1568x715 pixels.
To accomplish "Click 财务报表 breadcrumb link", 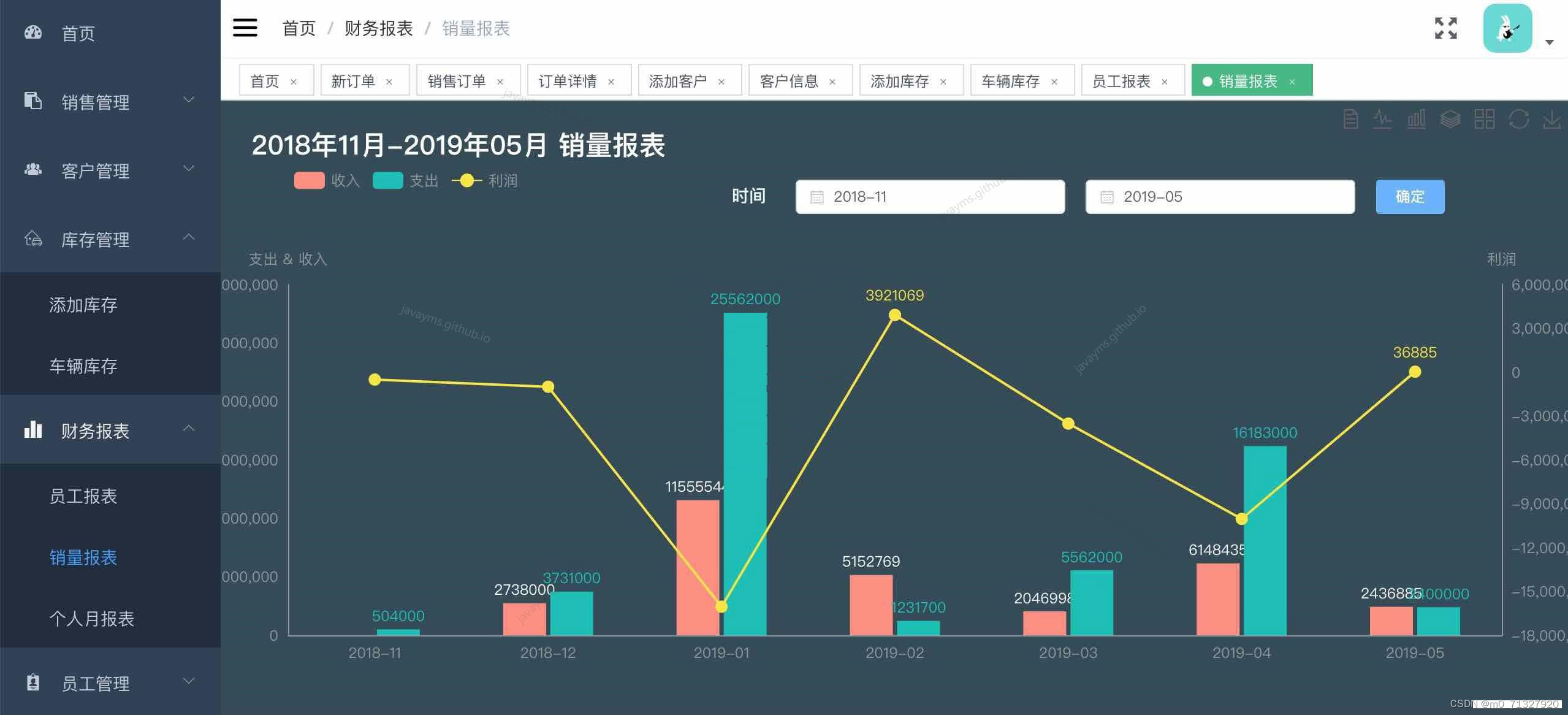I will pos(379,28).
